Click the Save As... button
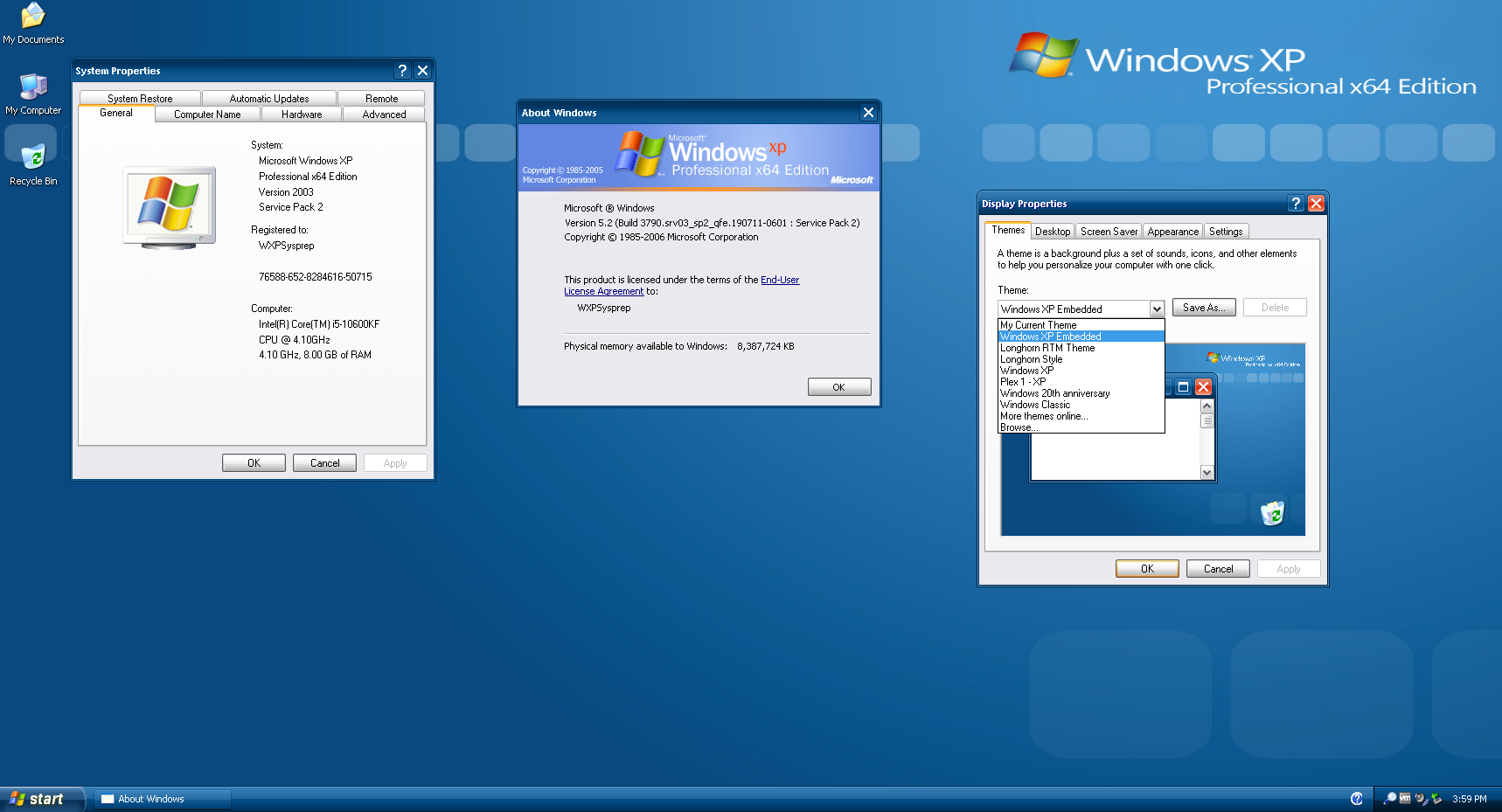Viewport: 1502px width, 812px height. pyautogui.click(x=1203, y=307)
